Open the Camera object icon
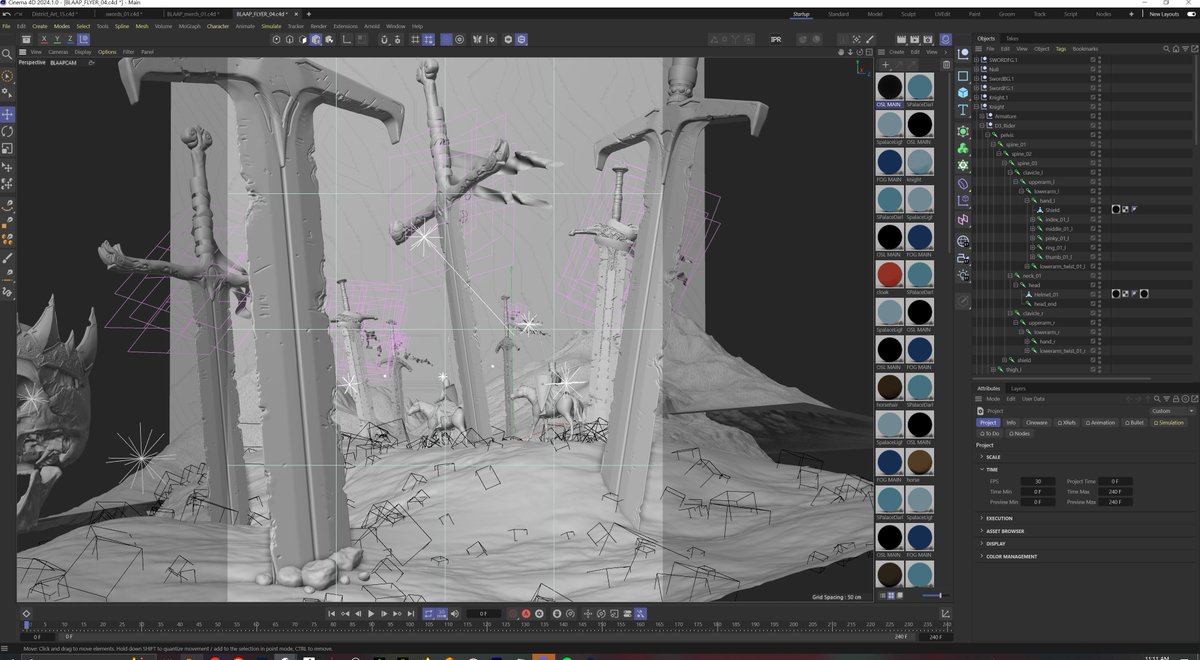1200x660 pixels. click(963, 258)
